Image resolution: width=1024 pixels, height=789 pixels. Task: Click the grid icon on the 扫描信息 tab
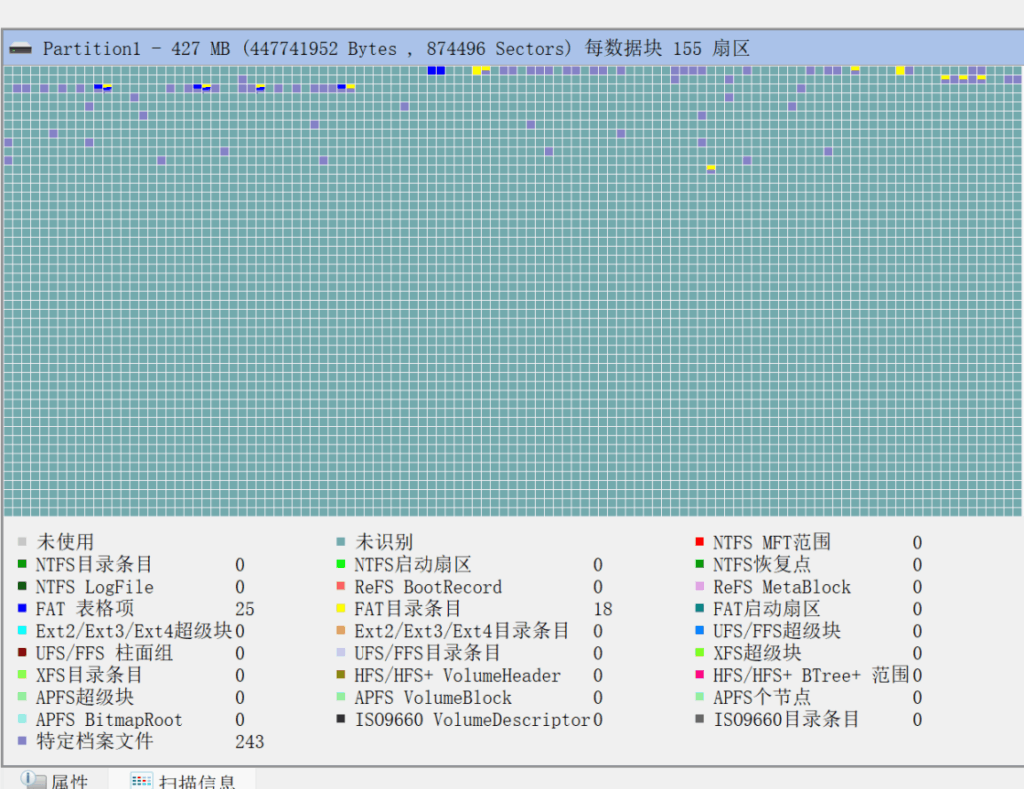pyautogui.click(x=142, y=781)
